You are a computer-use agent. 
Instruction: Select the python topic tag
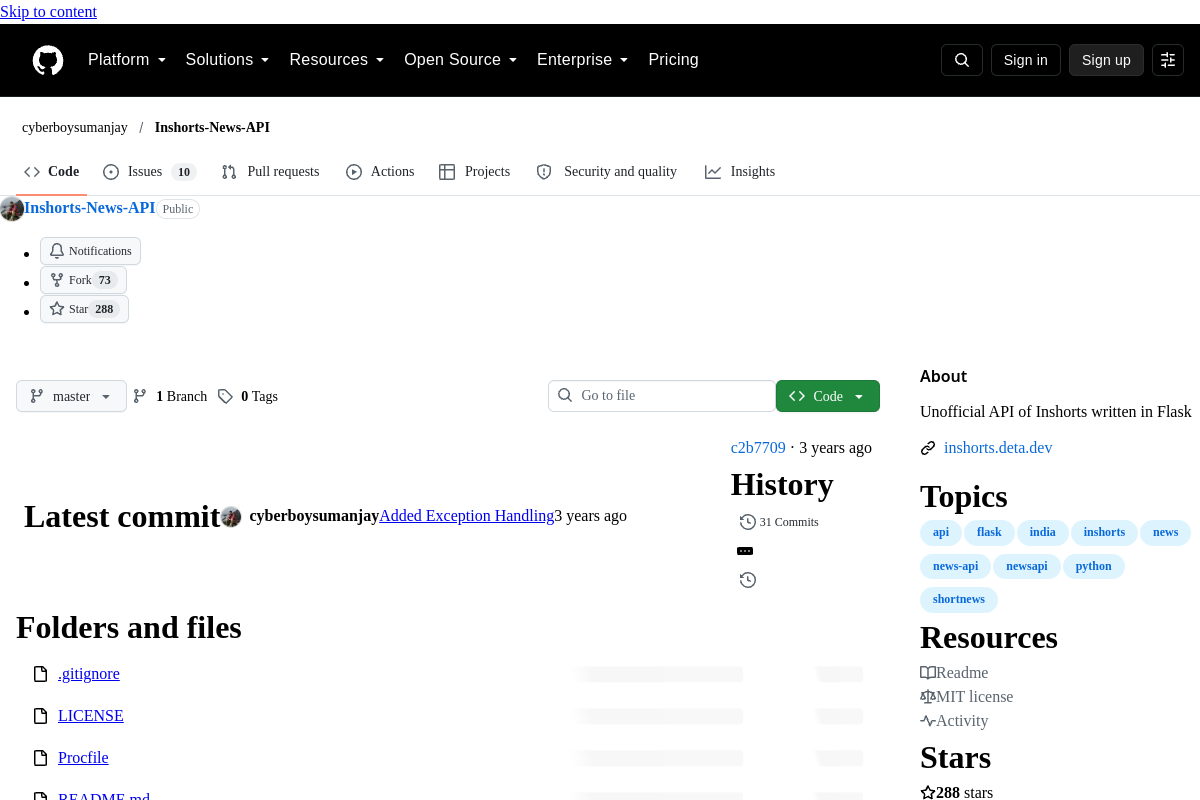tap(1094, 567)
